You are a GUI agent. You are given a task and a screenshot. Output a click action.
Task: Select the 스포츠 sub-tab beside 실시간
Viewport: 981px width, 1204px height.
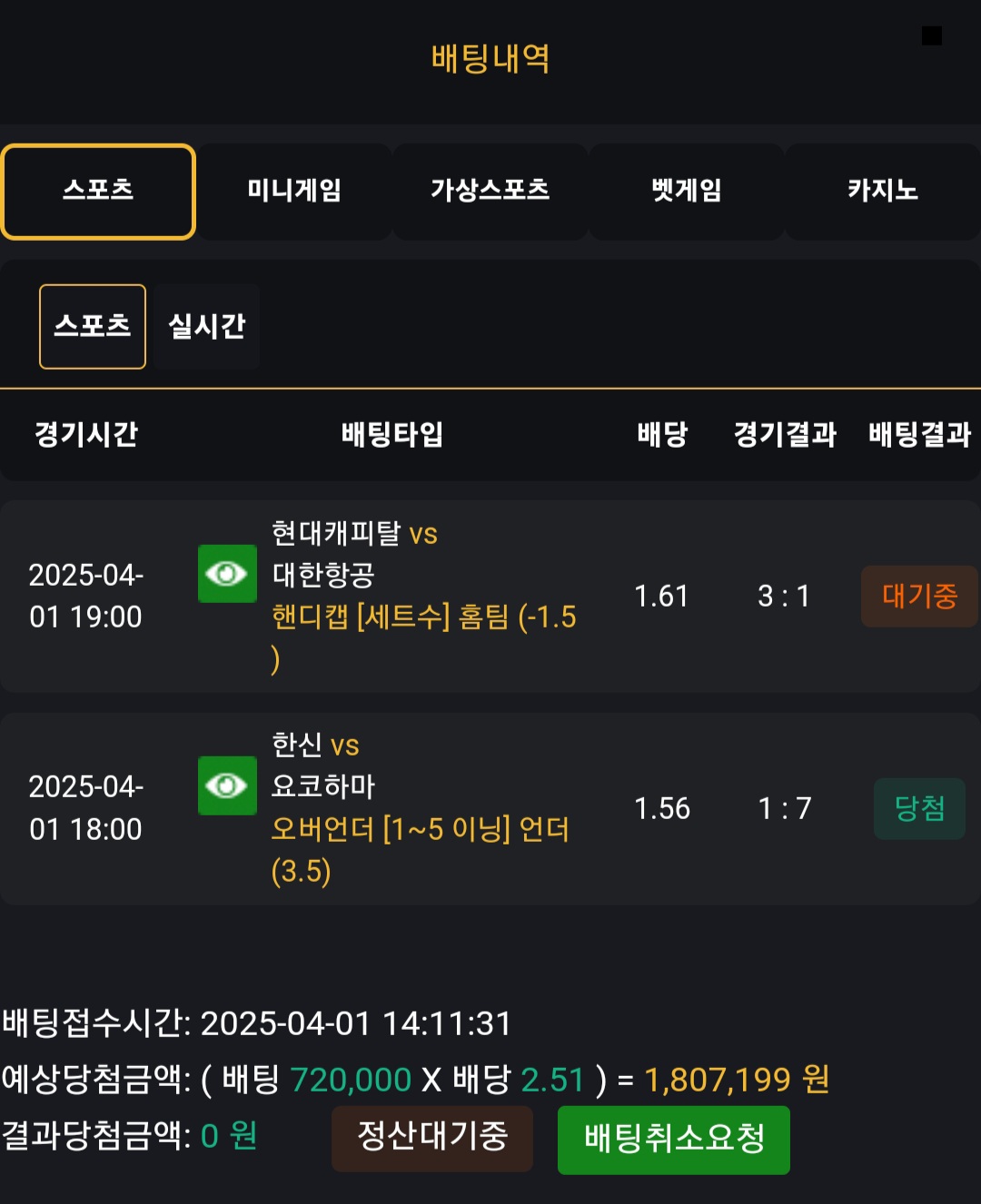(93, 327)
